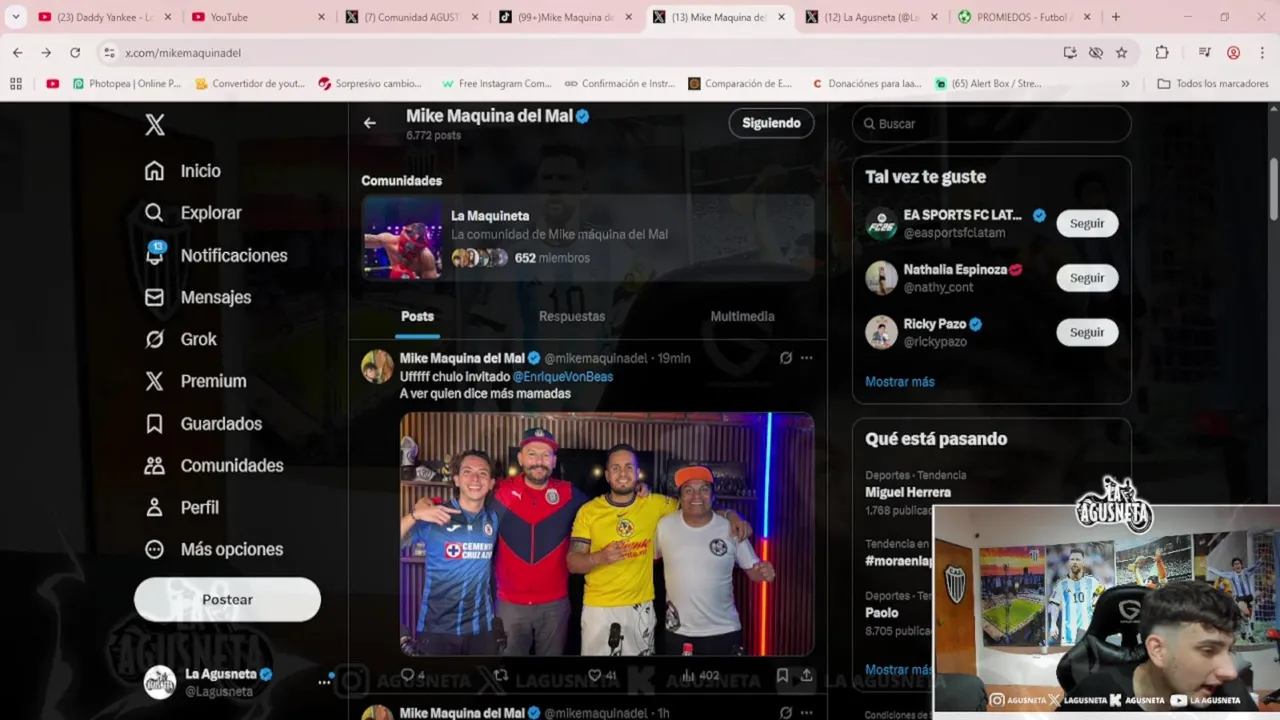This screenshot has width=1280, height=720.
Task: Open three-dot menu on second post
Action: (x=806, y=713)
